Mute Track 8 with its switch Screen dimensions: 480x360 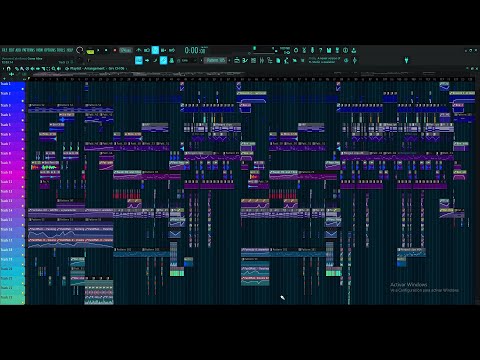pyautogui.click(x=23, y=158)
